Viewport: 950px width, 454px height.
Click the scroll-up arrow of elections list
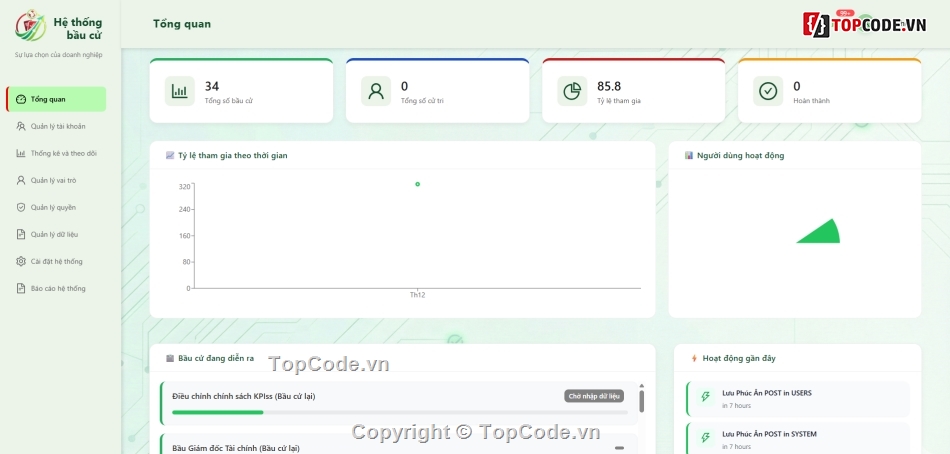[642, 386]
